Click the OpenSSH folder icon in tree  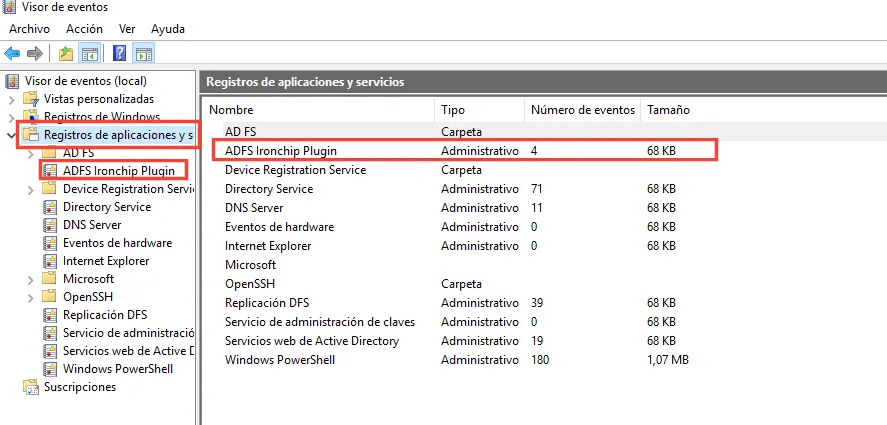pos(50,297)
